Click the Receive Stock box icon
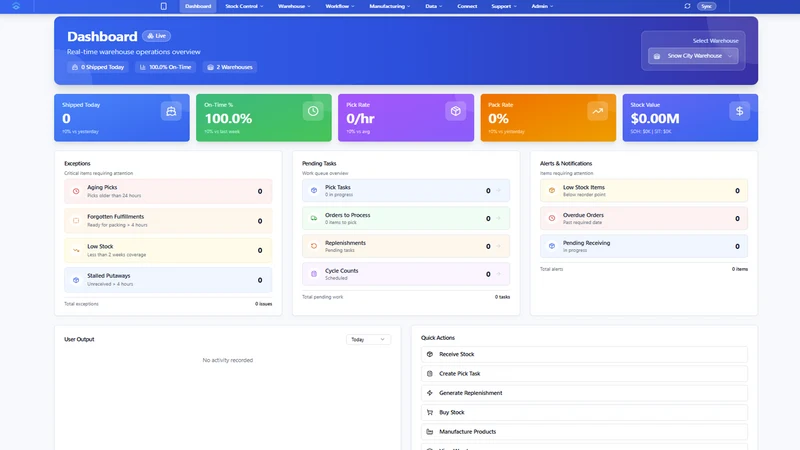The image size is (800, 450). click(x=430, y=354)
